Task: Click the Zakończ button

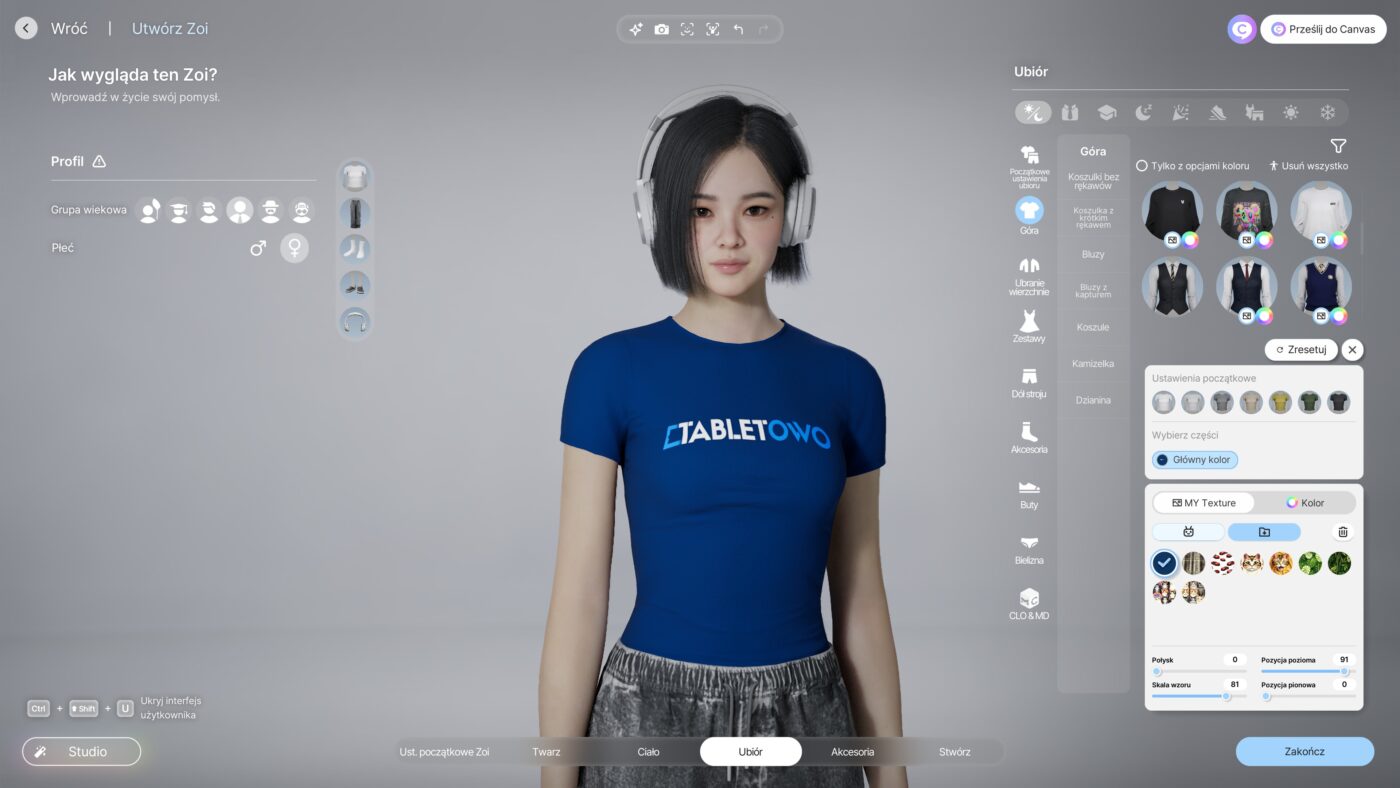Action: click(1304, 751)
